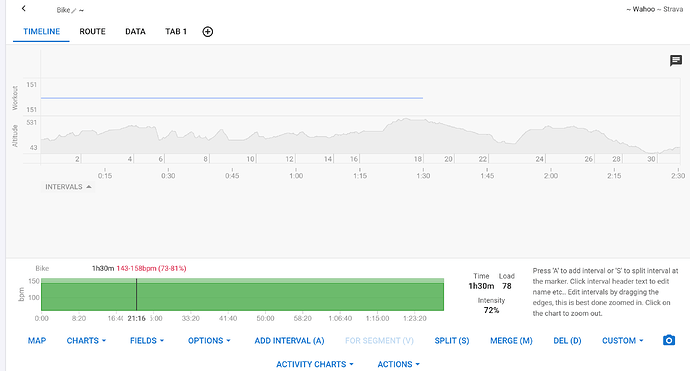Switch to the TIMELINE tab
The image size is (690, 371).
coord(41,32)
